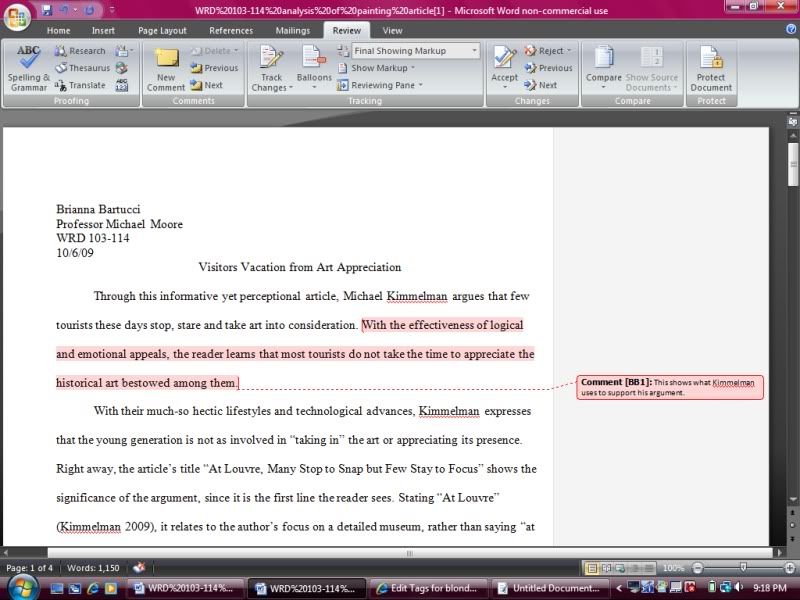Click the Translate tool
Screen dimensions: 800x600
coord(80,85)
